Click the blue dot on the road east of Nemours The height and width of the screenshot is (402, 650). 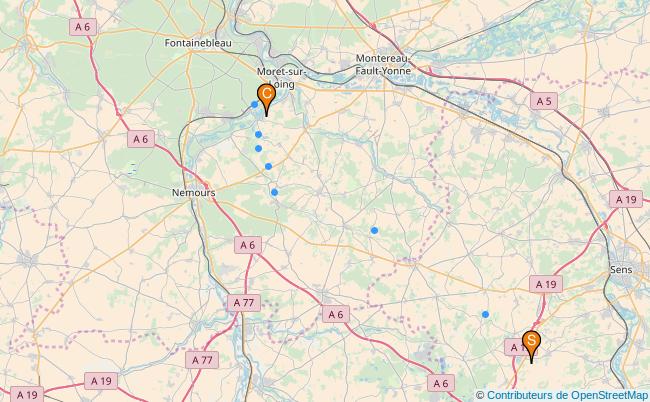(268, 166)
